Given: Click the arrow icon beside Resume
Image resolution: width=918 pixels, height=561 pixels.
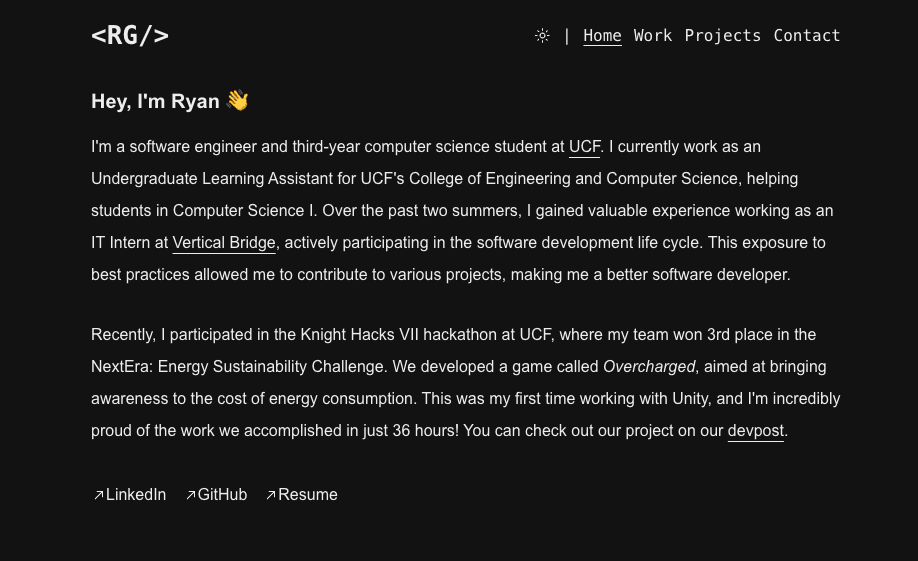Looking at the screenshot, I should [x=271, y=495].
